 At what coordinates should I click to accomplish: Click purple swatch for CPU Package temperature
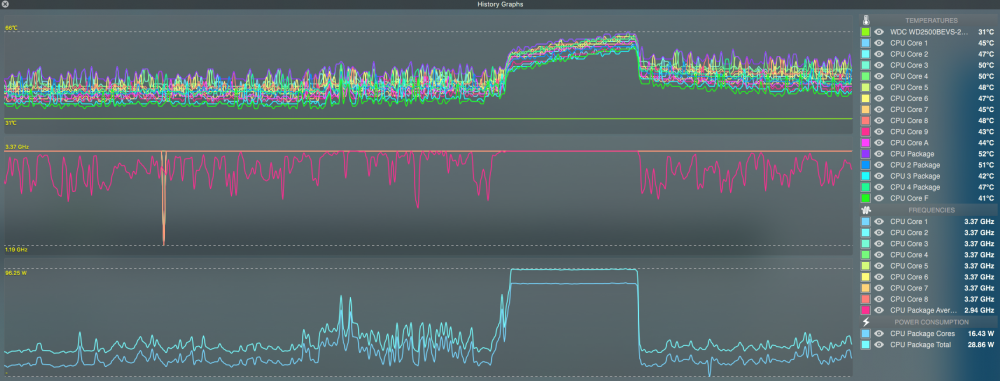865,154
